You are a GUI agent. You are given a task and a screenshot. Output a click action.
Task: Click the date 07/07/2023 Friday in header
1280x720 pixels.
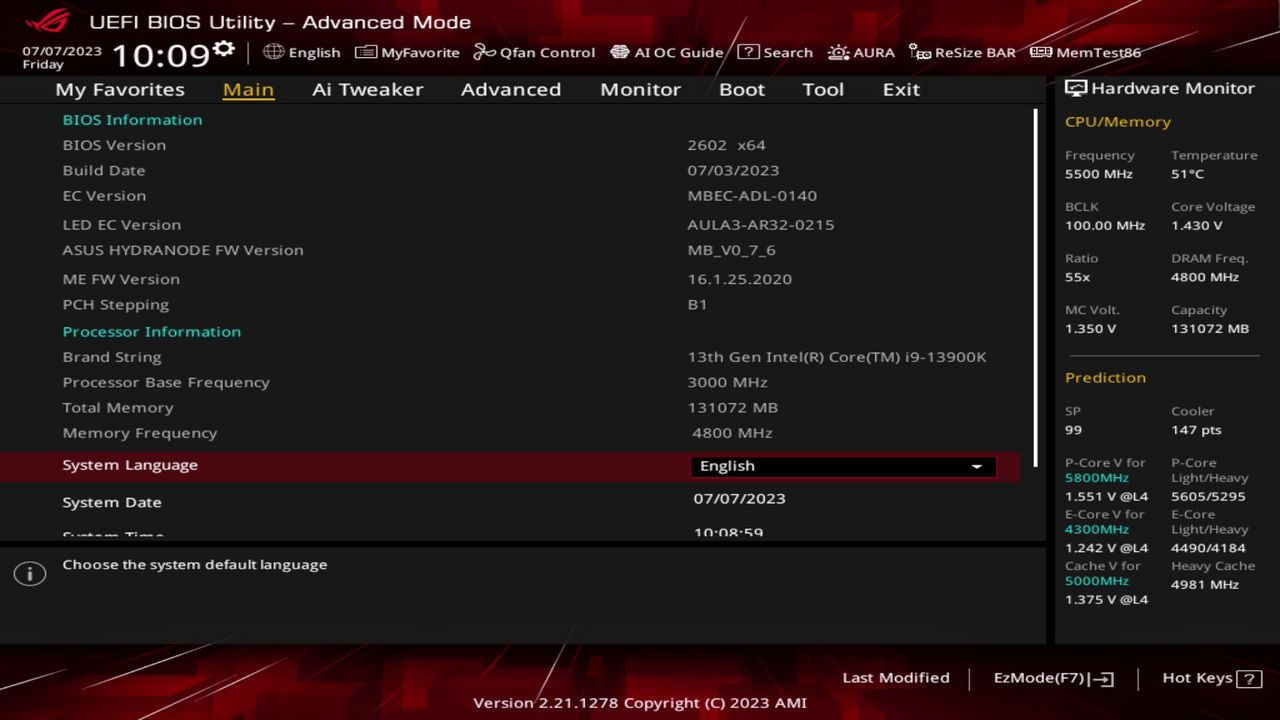click(62, 57)
